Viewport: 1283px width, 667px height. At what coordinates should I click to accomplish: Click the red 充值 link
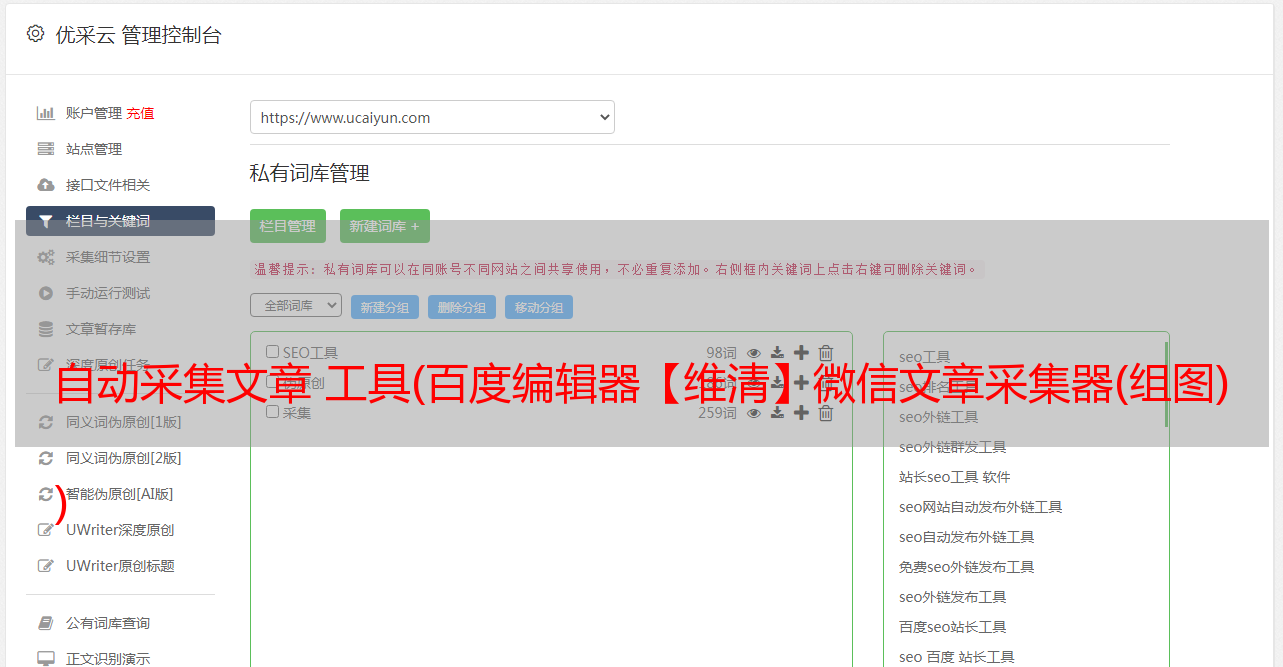[x=140, y=113]
